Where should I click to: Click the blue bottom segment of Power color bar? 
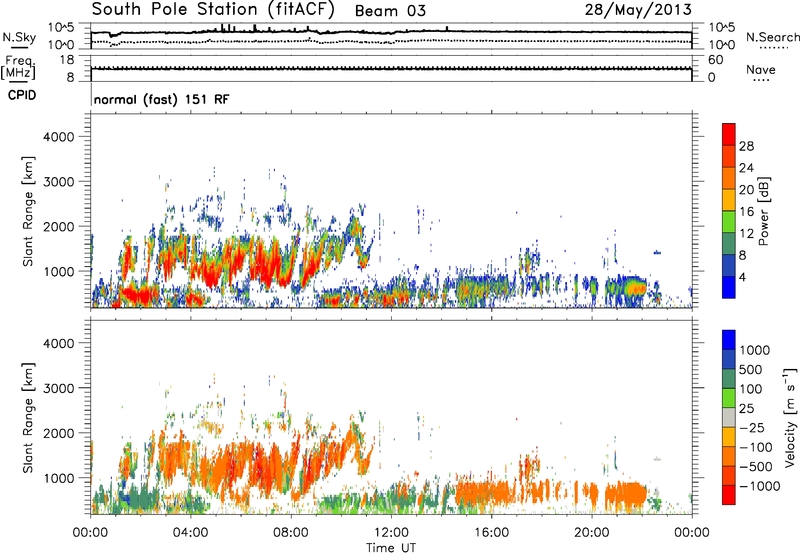tap(729, 287)
